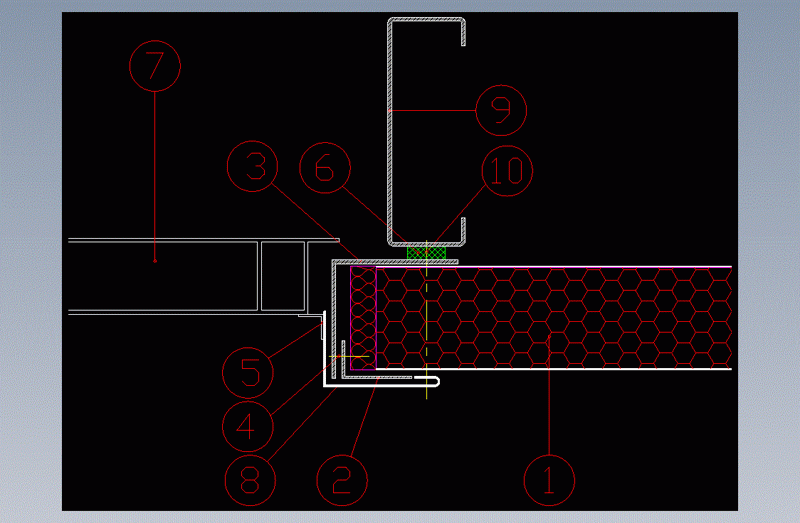Click the rounded hook end of the bottom trim
800x523 pixels.
[436, 381]
